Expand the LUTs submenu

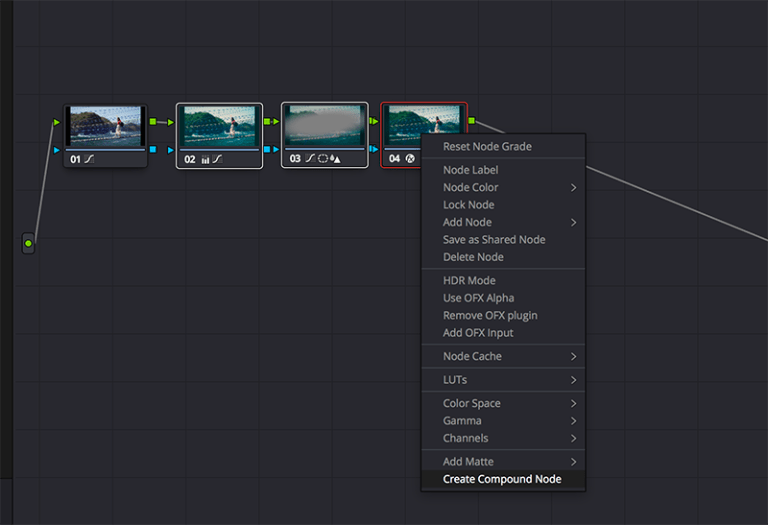503,380
